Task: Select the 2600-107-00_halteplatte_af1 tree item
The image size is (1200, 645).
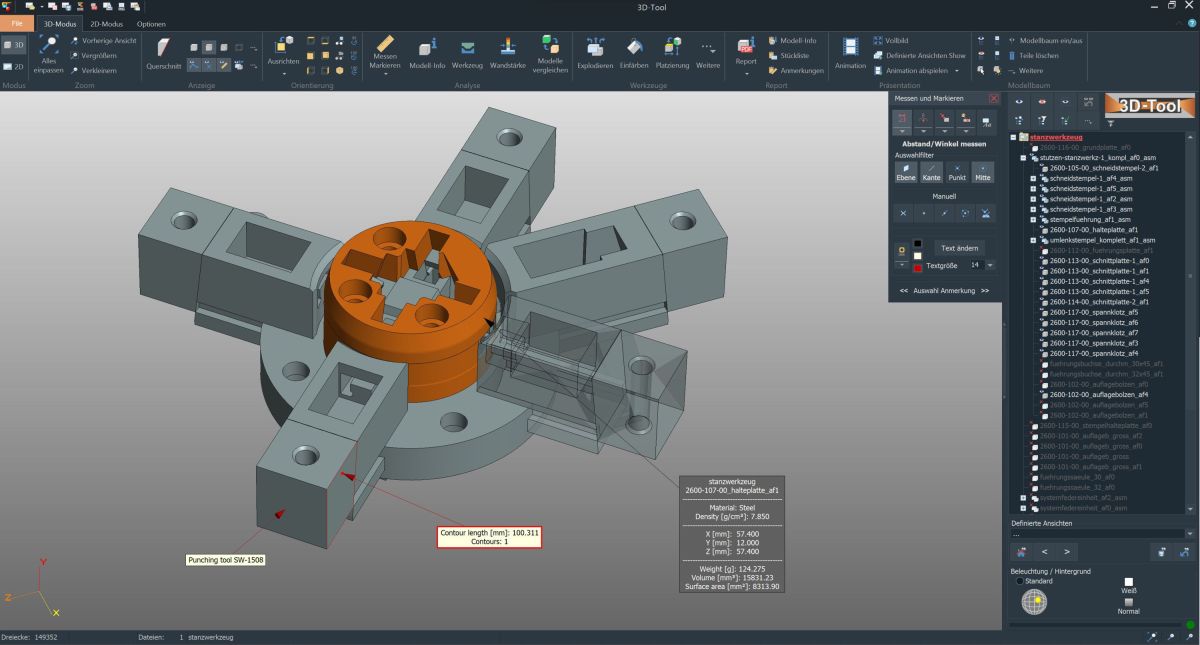Action: point(1094,230)
